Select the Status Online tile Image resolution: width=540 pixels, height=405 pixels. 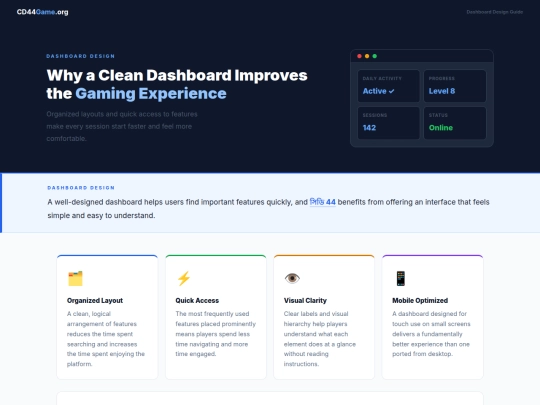[x=455, y=123]
